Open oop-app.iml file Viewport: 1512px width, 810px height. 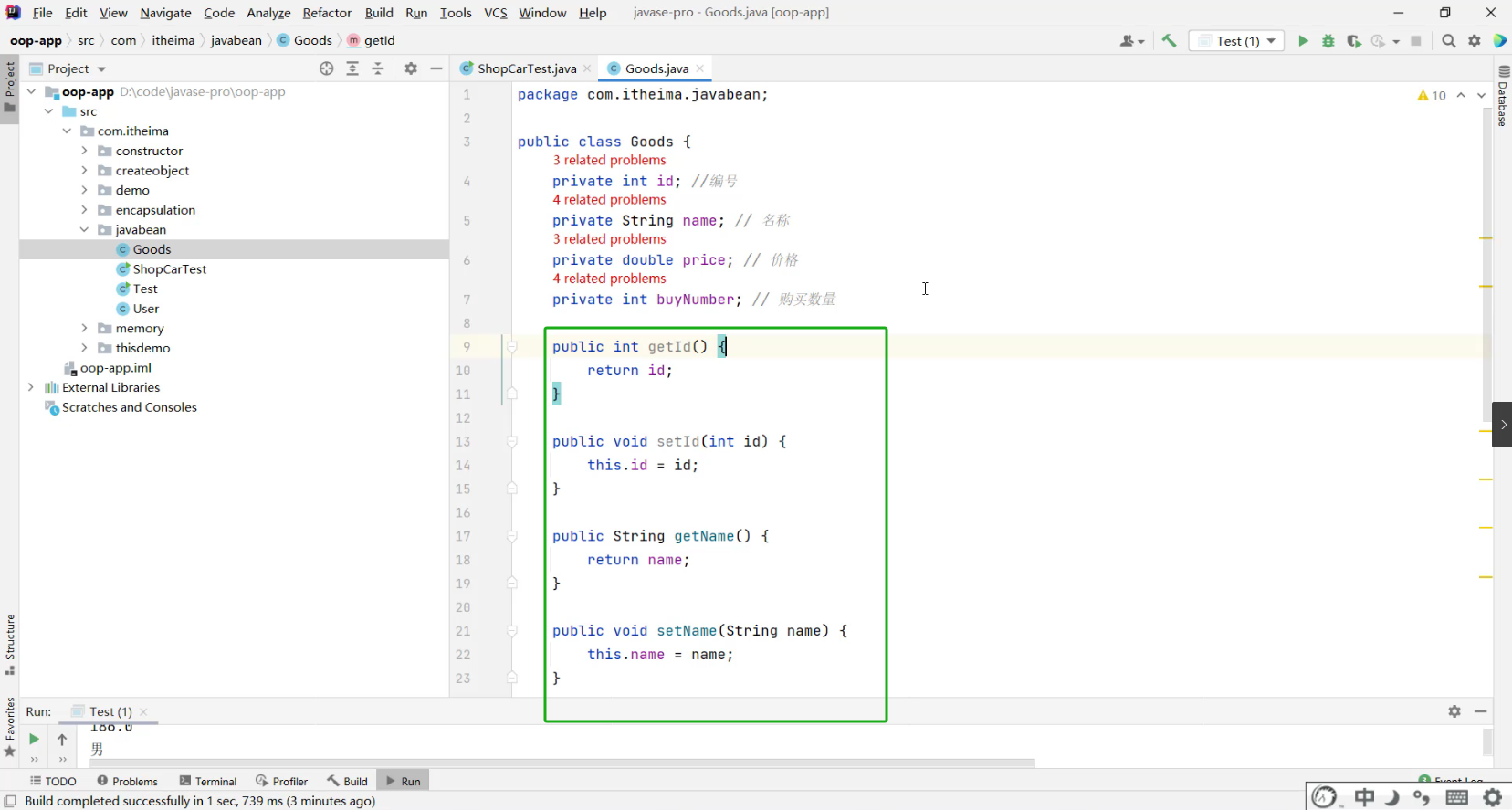tap(116, 368)
